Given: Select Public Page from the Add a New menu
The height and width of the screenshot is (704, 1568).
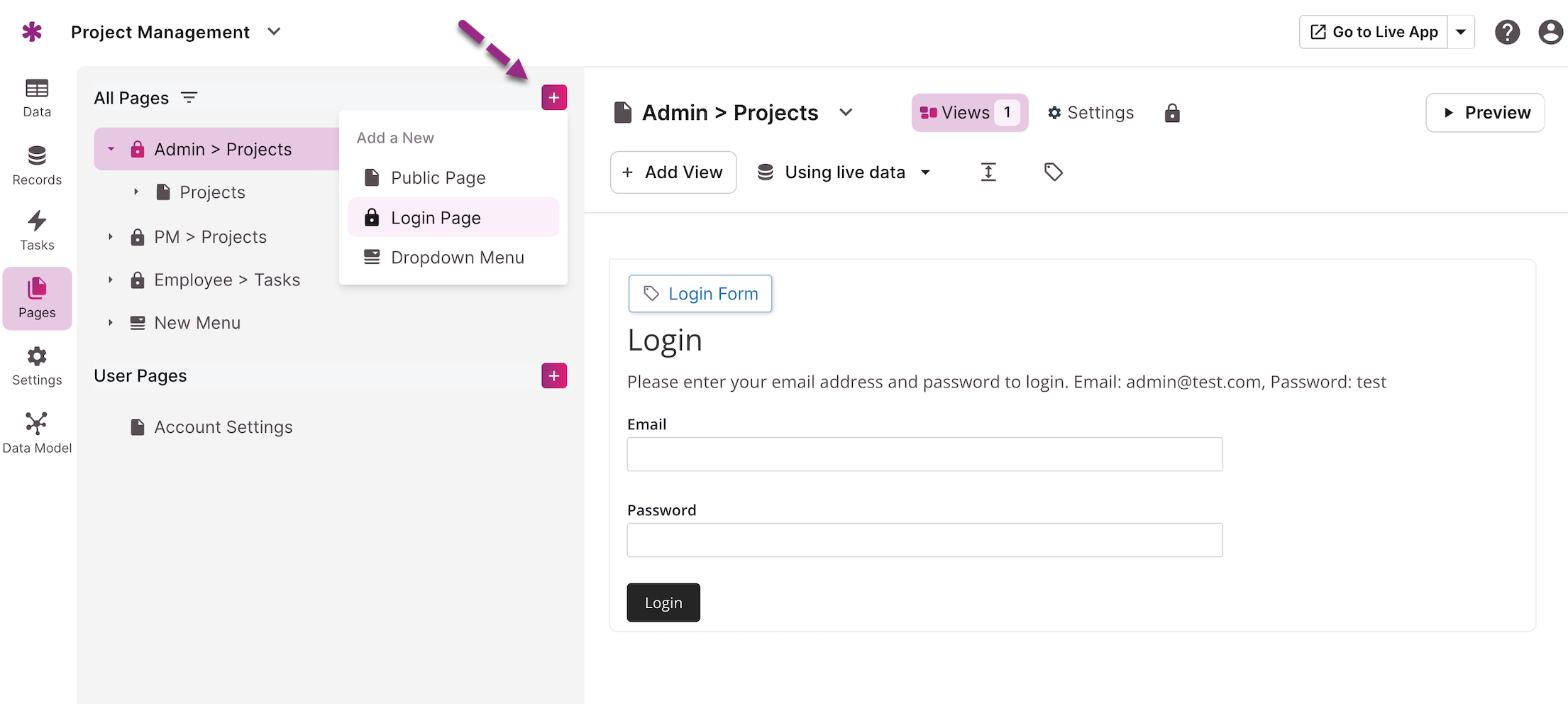Looking at the screenshot, I should coord(438,177).
